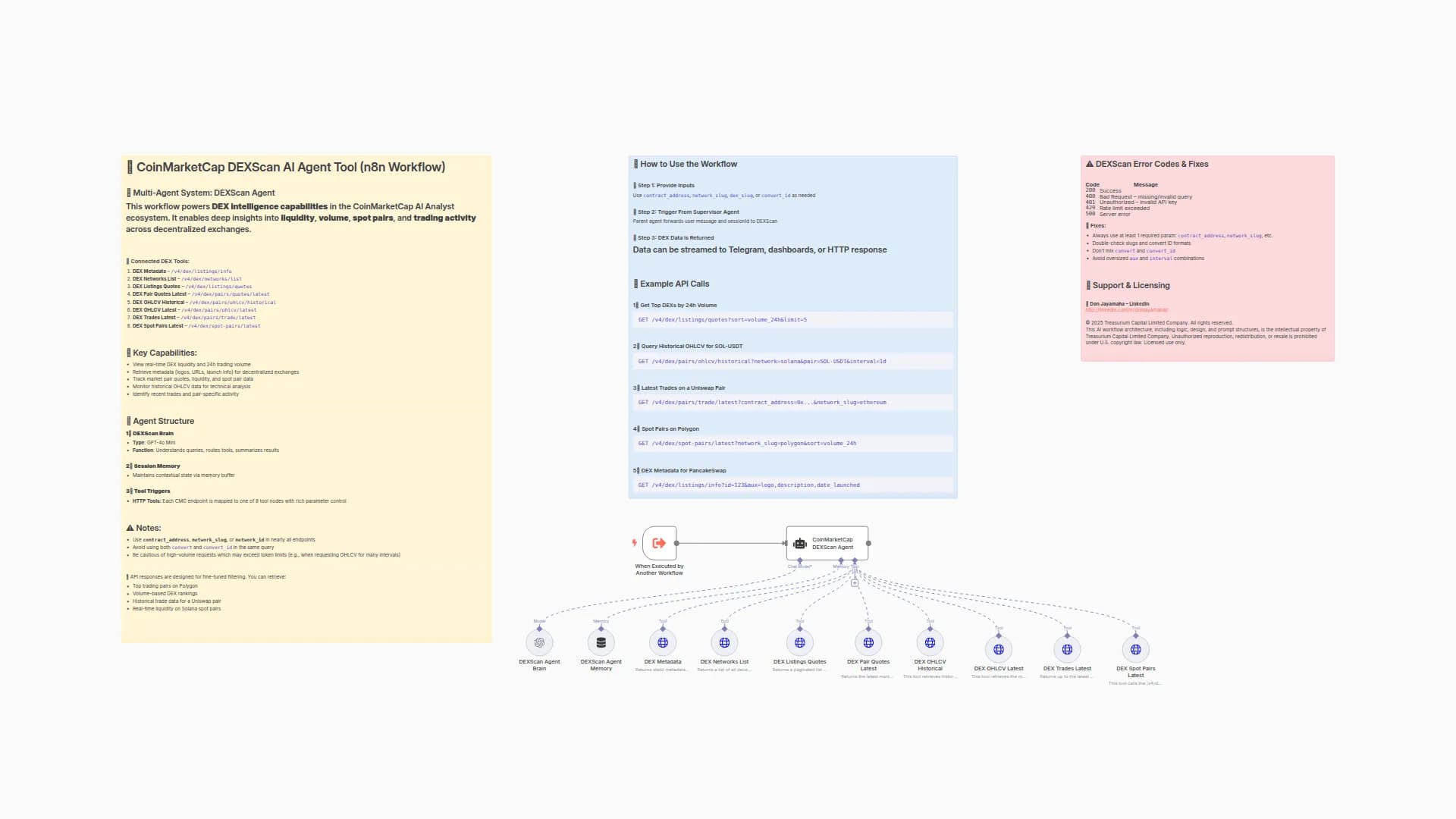Open the DEXScan Agent Memory database node
This screenshot has height=819, width=1456.
[x=601, y=642]
